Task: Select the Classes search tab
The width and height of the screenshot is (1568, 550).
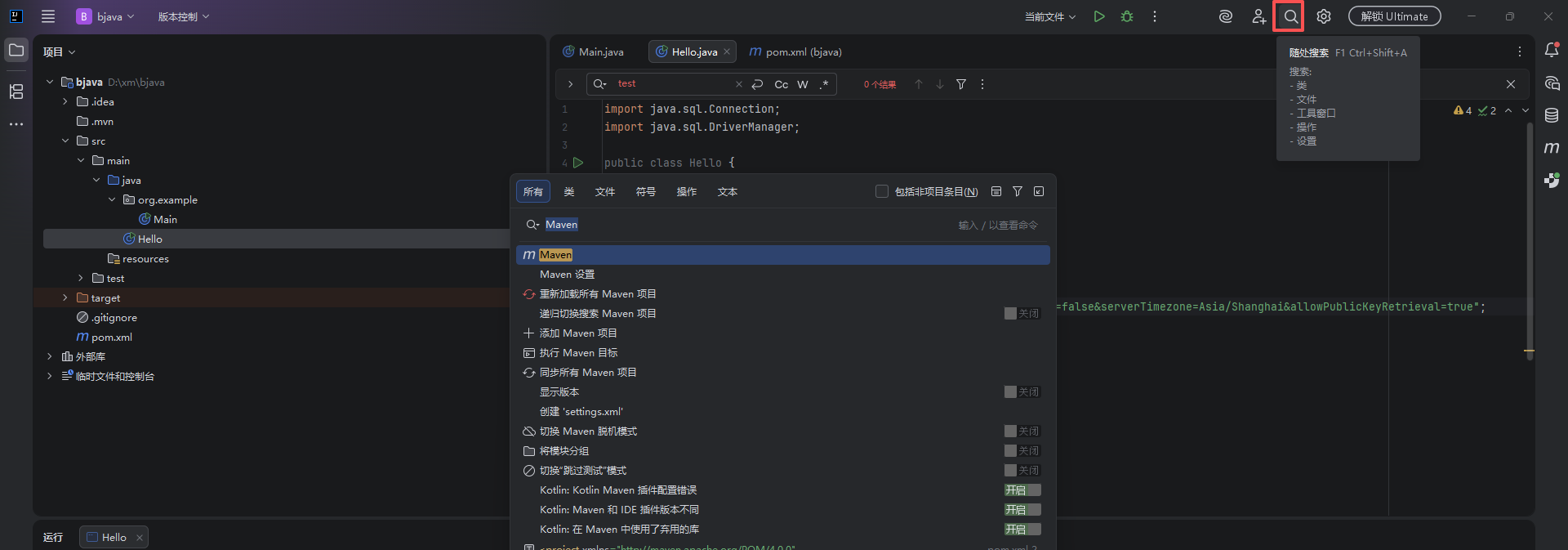Action: pos(569,191)
